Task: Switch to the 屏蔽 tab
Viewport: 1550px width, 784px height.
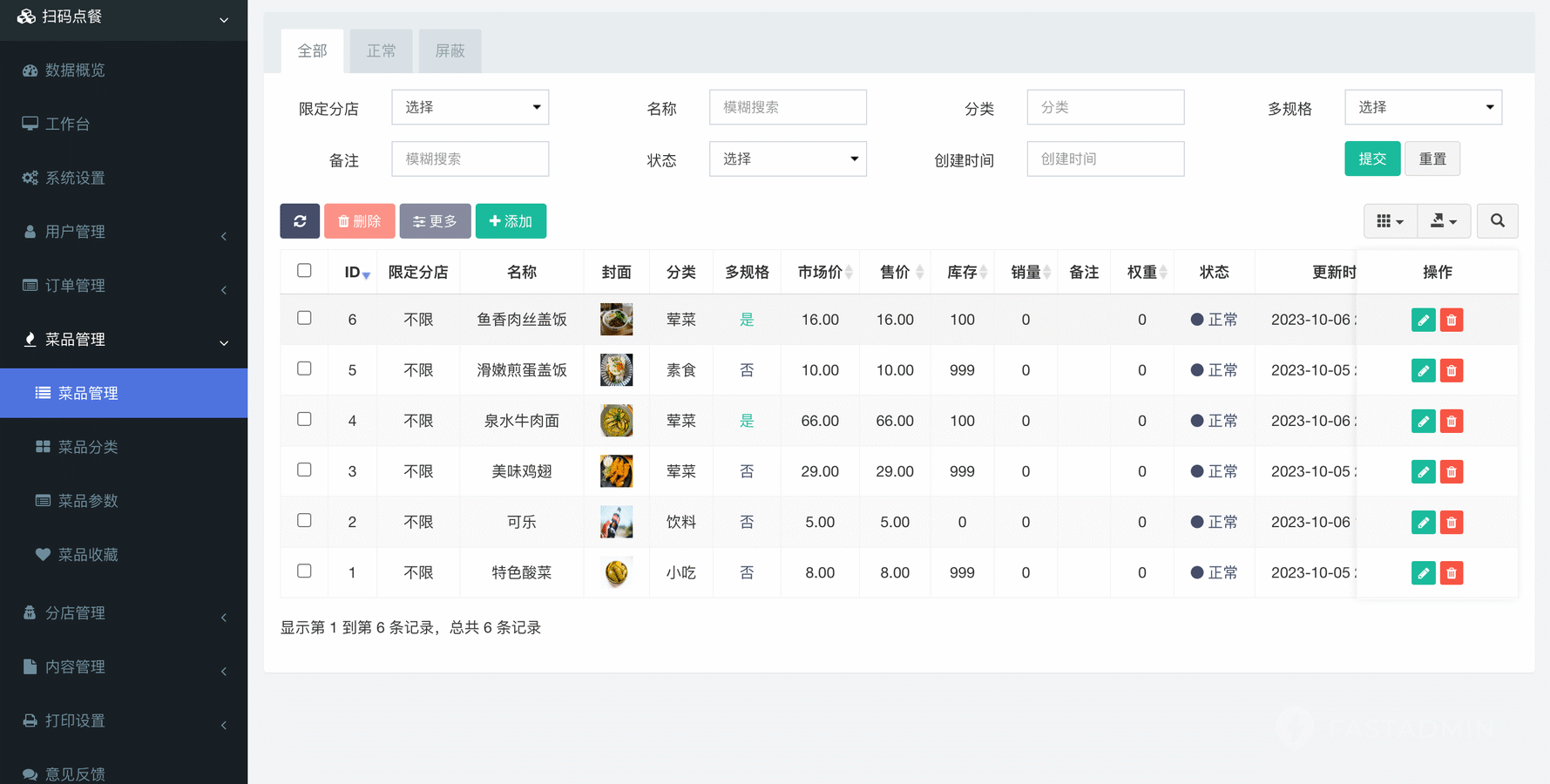Action: tap(450, 51)
